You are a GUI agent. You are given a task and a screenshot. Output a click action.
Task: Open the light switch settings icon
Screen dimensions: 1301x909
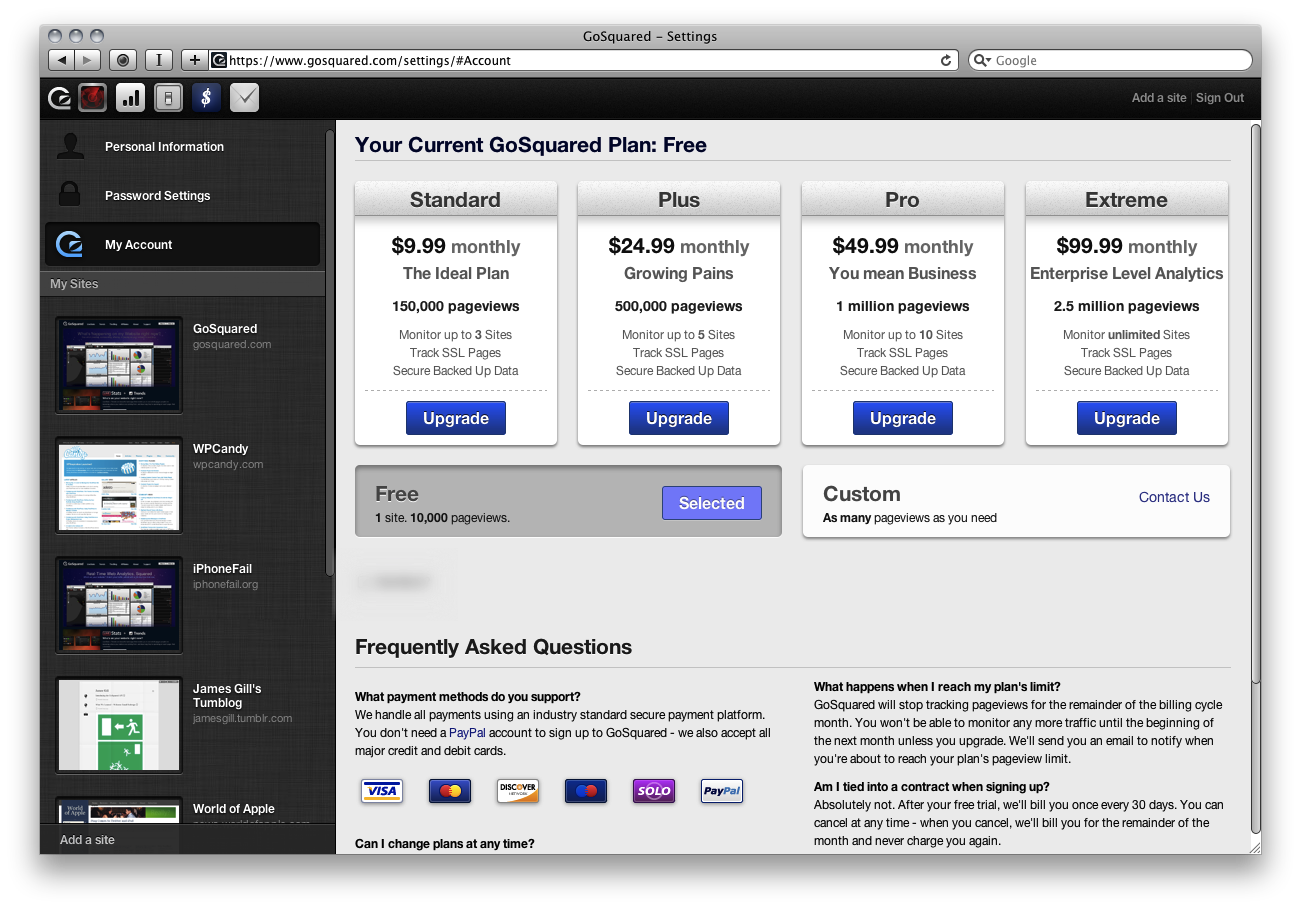168,97
